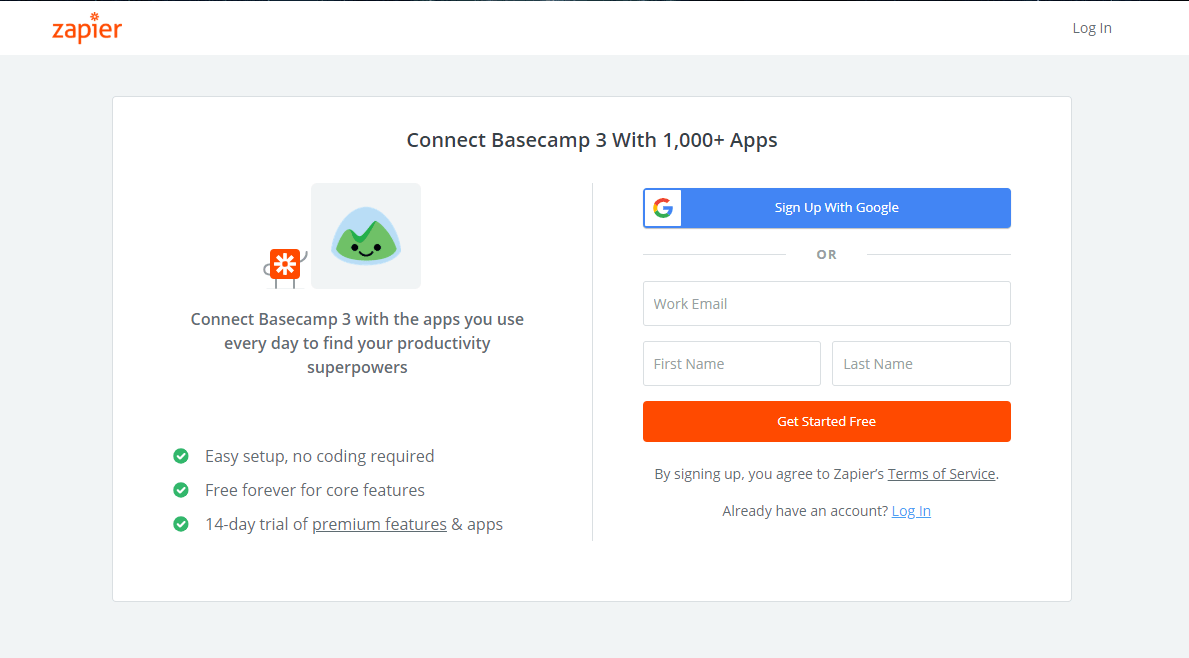Click the orange Zapier mascot icon
This screenshot has height=658, width=1189.
click(x=285, y=268)
